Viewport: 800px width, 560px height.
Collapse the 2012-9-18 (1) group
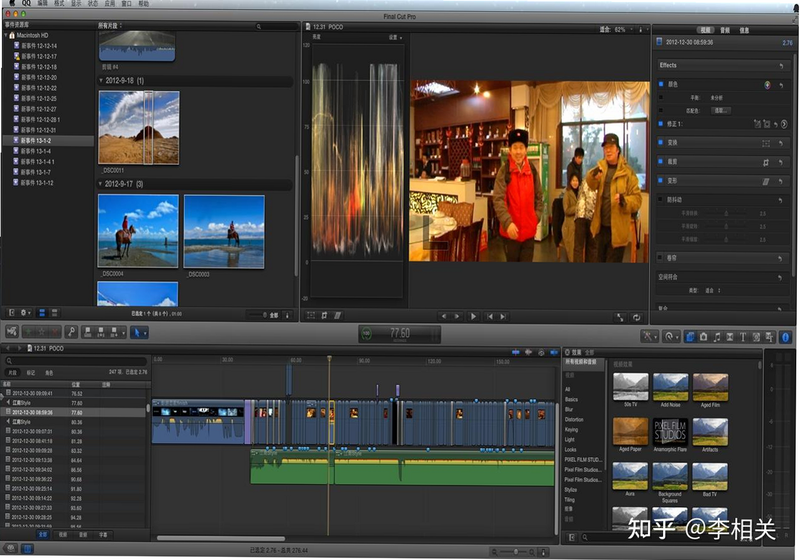pos(101,81)
